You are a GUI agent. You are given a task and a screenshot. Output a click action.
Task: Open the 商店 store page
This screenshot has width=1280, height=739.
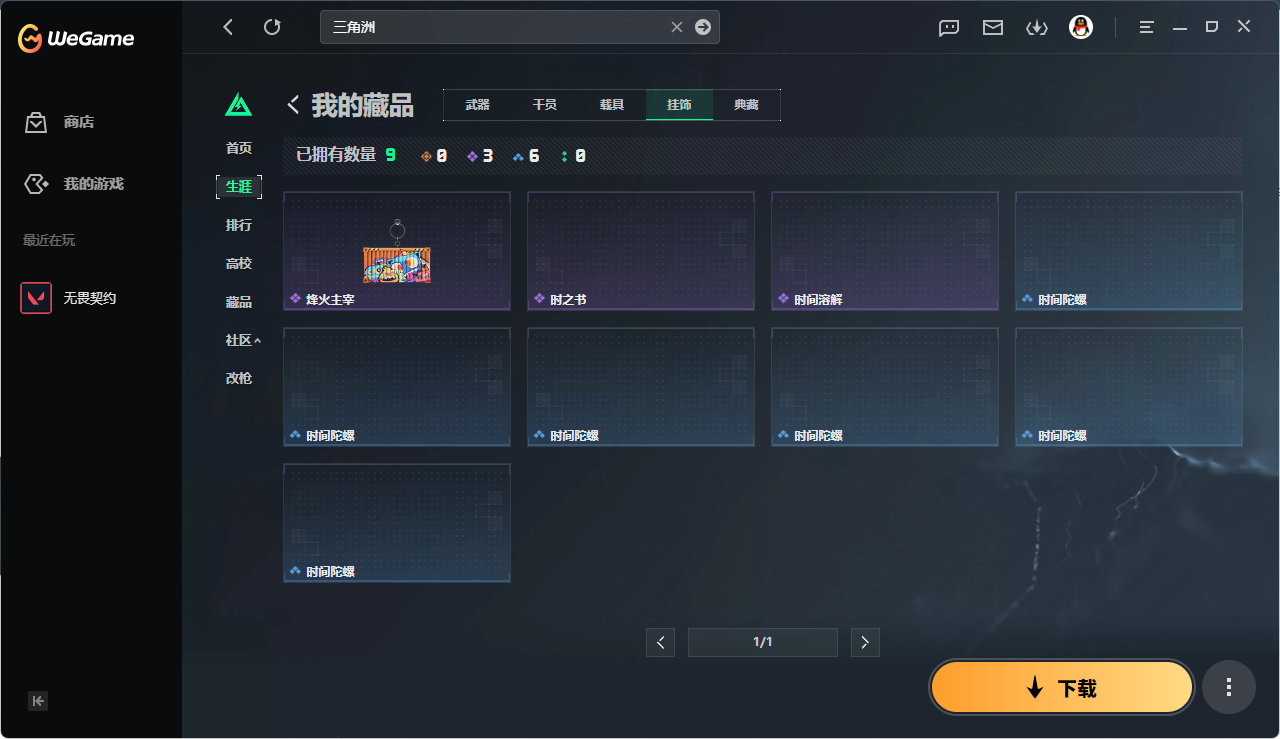60,122
